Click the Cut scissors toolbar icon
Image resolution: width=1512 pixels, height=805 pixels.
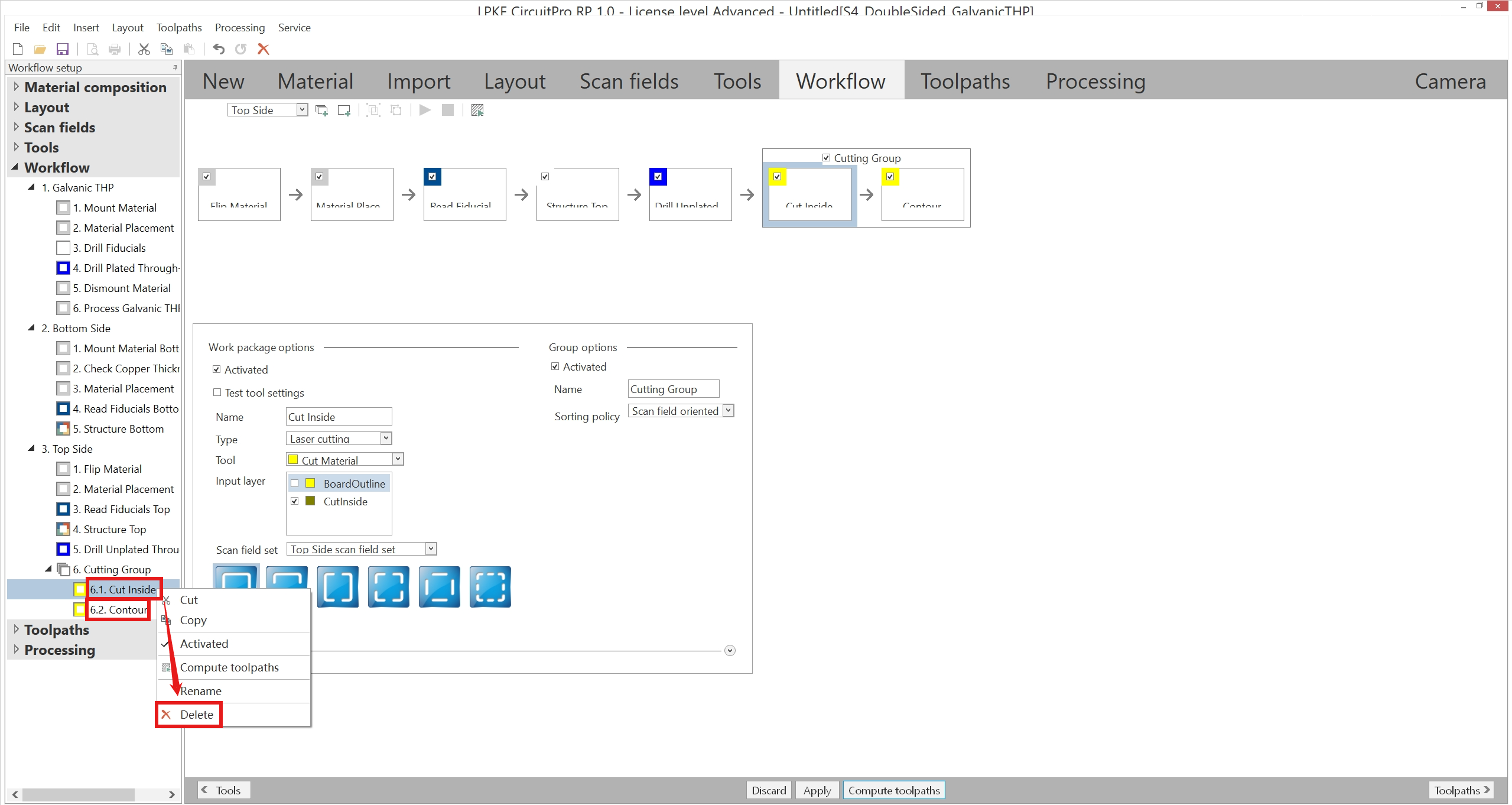click(144, 49)
